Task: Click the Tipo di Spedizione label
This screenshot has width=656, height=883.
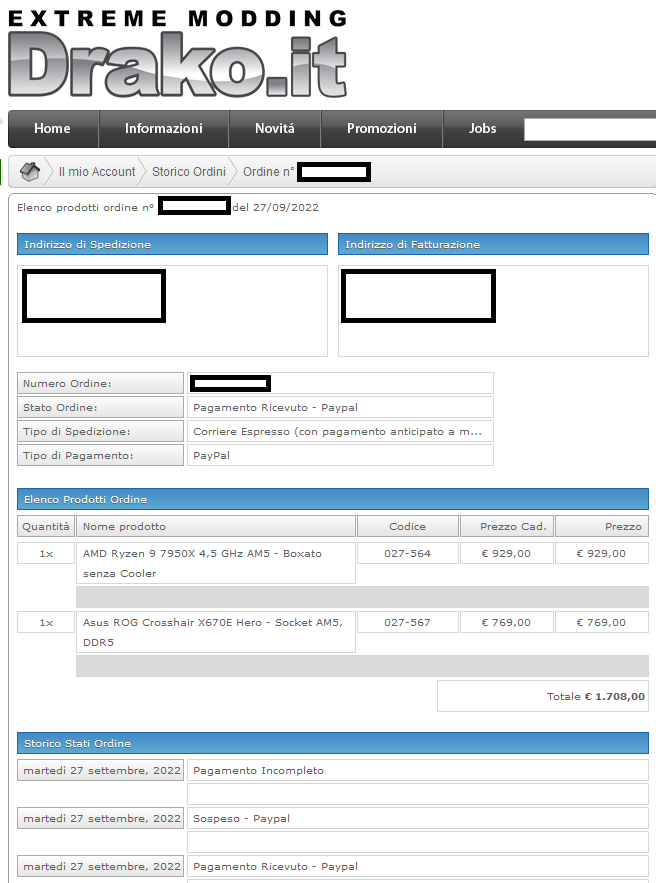Action: point(100,431)
